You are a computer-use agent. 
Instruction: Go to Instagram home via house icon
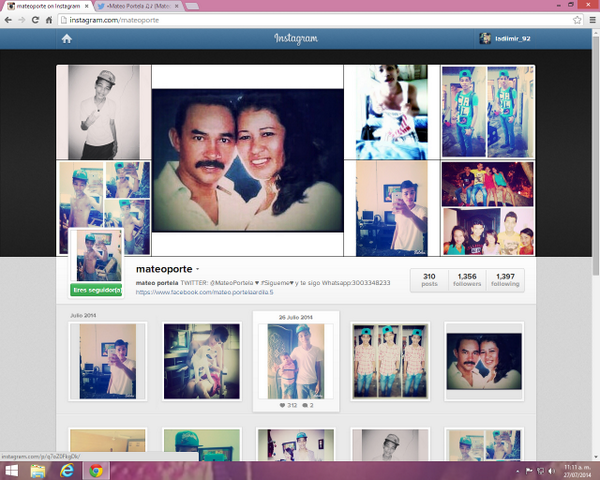pos(67,39)
